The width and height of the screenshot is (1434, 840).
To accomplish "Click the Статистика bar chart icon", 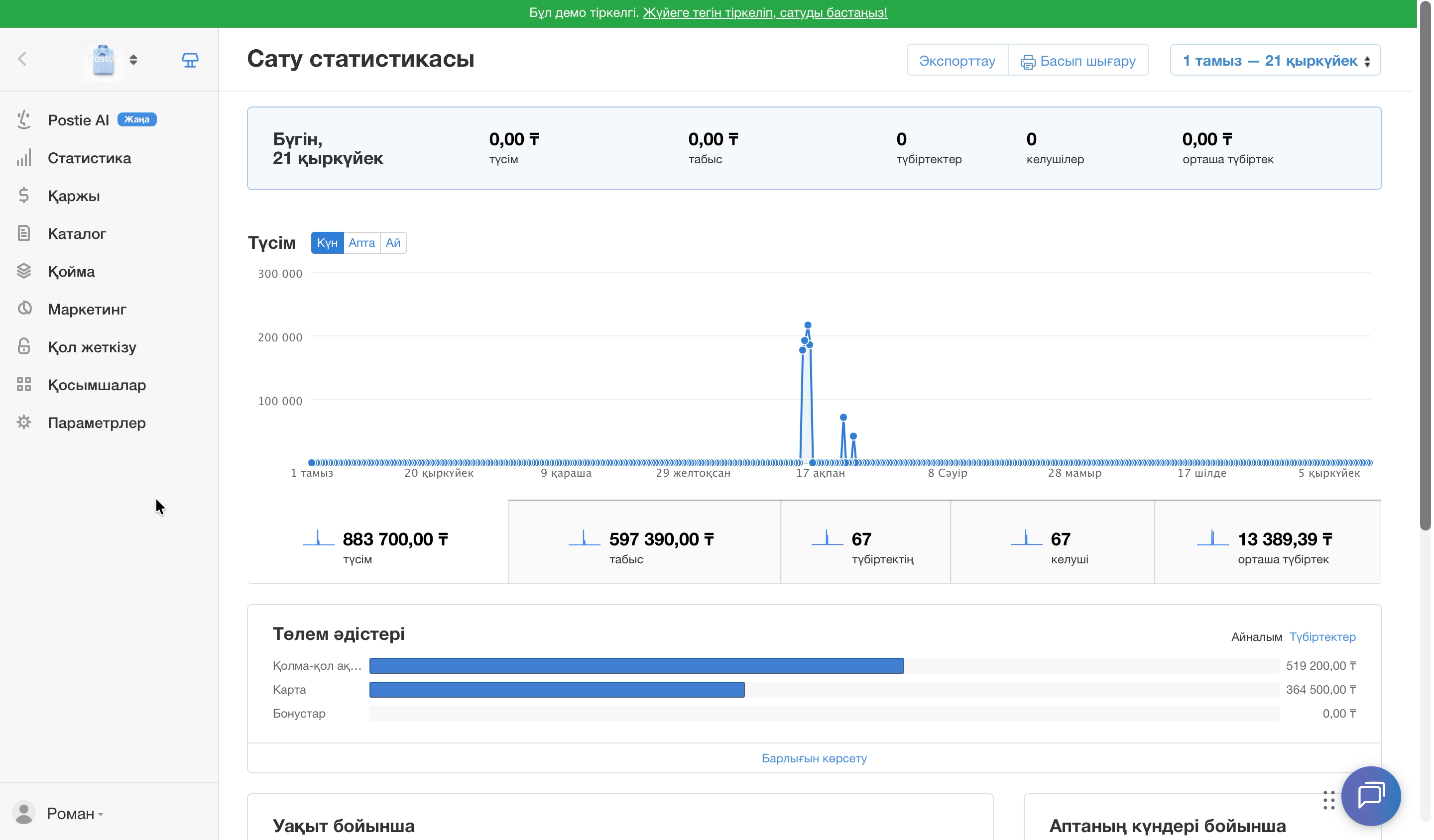I will tap(23, 158).
